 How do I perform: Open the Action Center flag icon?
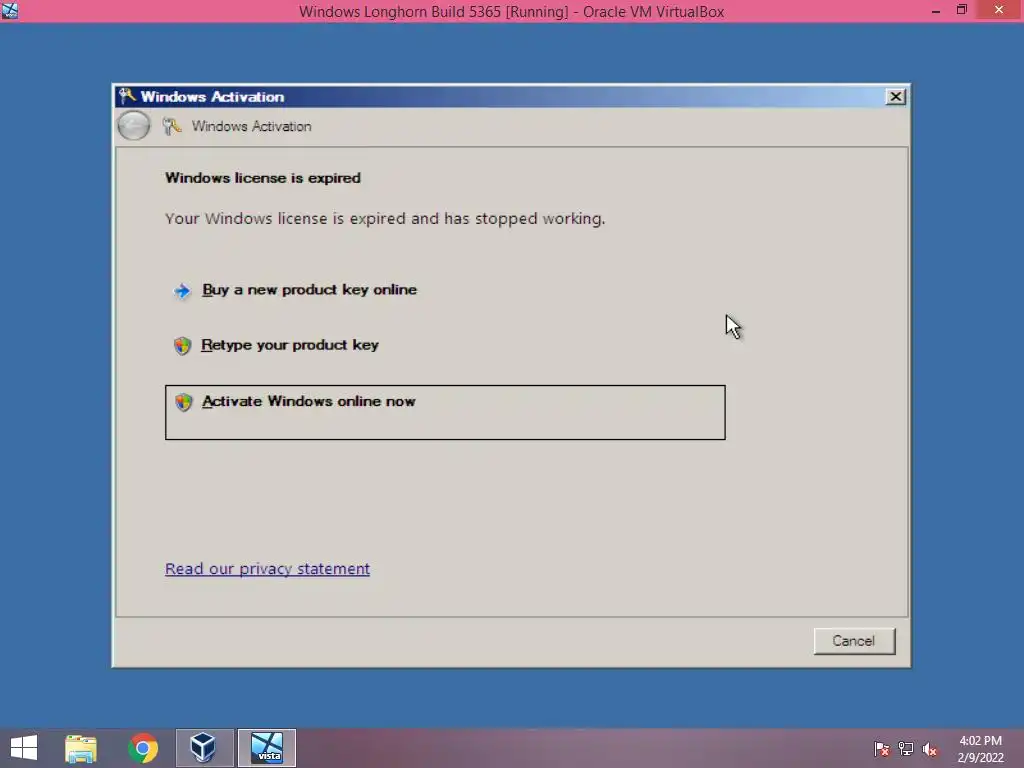click(x=881, y=748)
